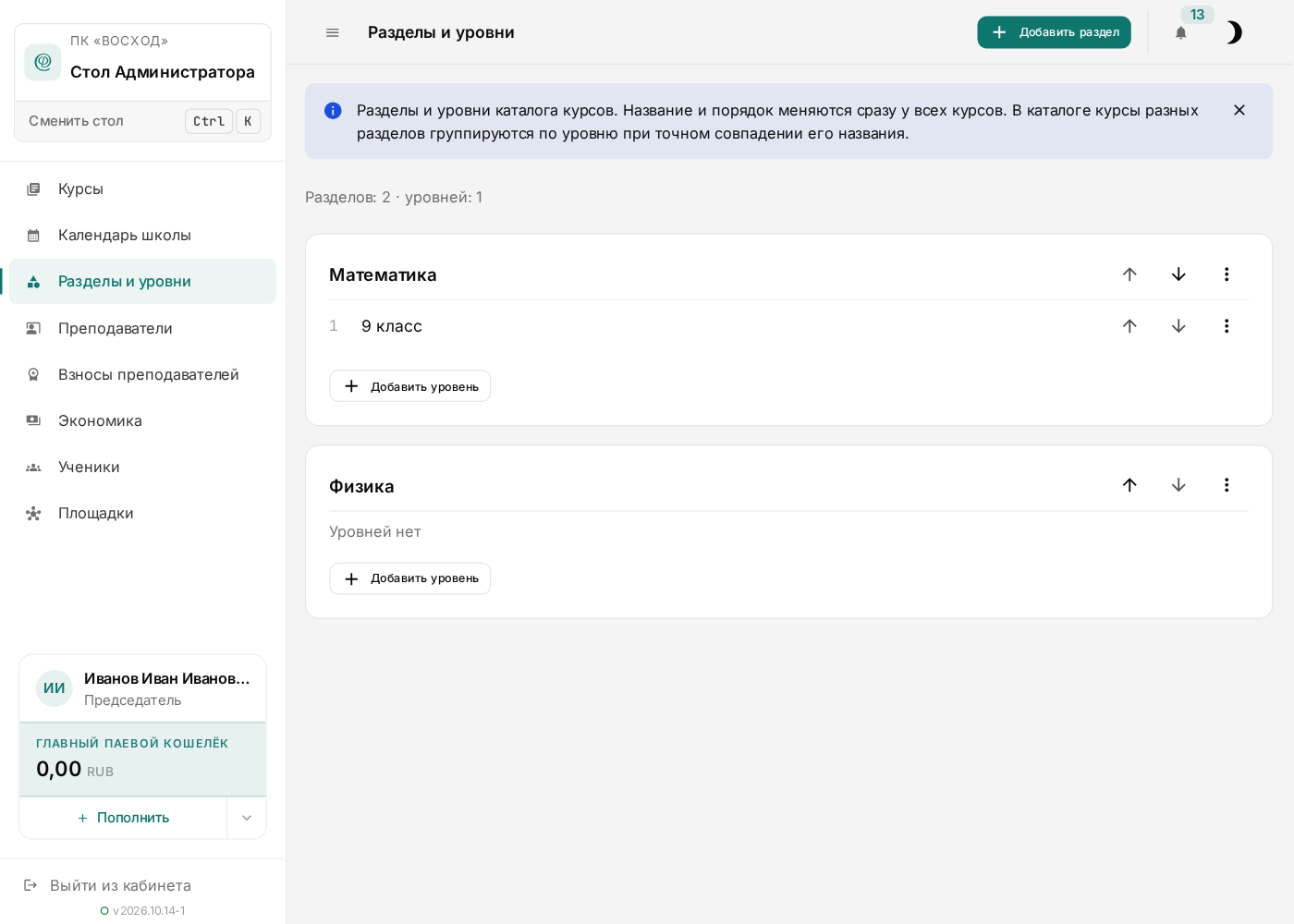Click Разделов: 2 · уровней: 1 summary
The width and height of the screenshot is (1294, 924).
394,197
